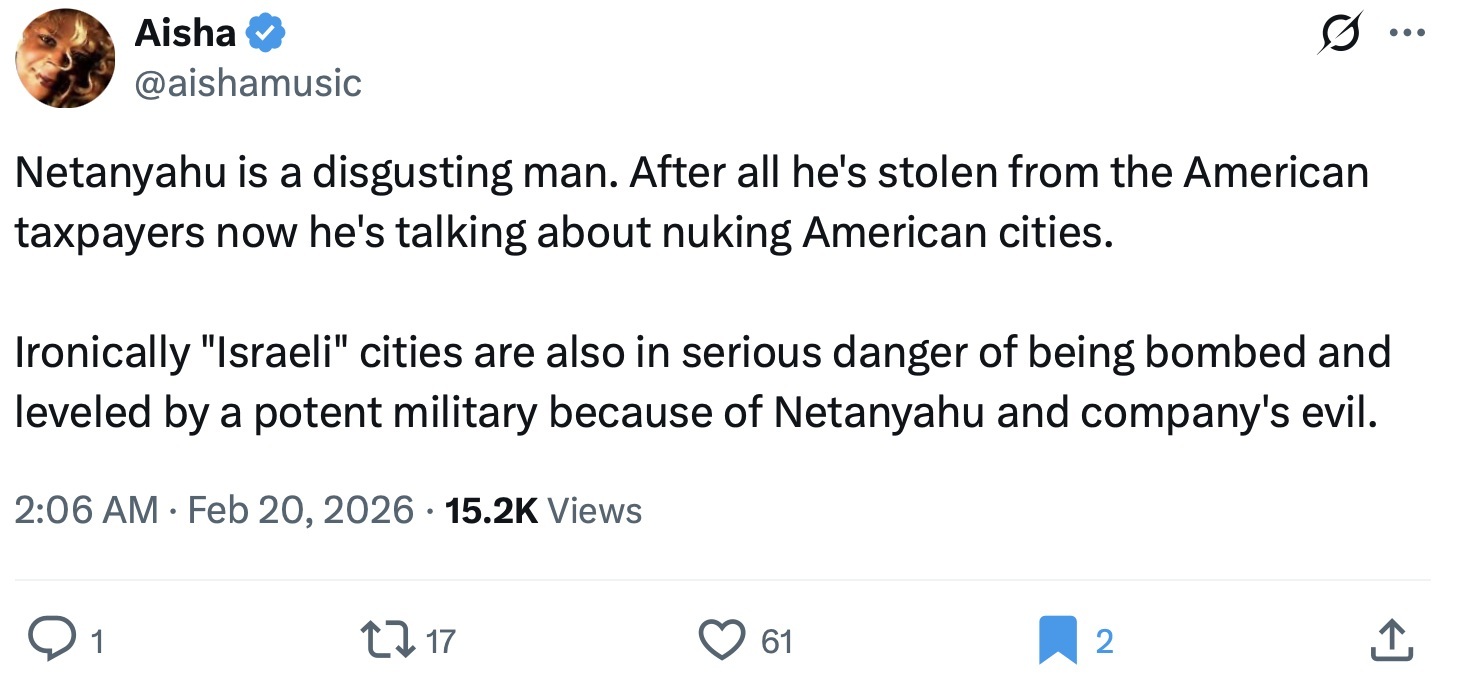Image resolution: width=1470 pixels, height=682 pixels.
Task: Click the reply count of 1
Action: coord(97,641)
